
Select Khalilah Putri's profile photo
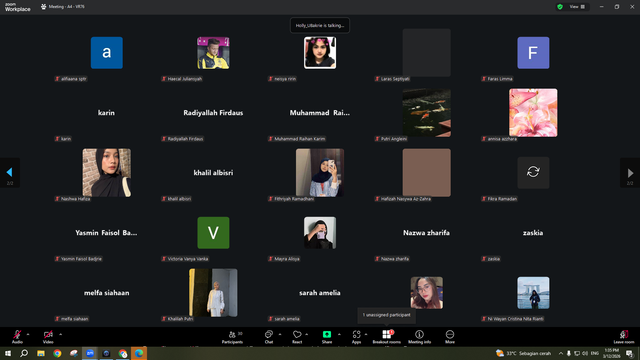pos(213,293)
